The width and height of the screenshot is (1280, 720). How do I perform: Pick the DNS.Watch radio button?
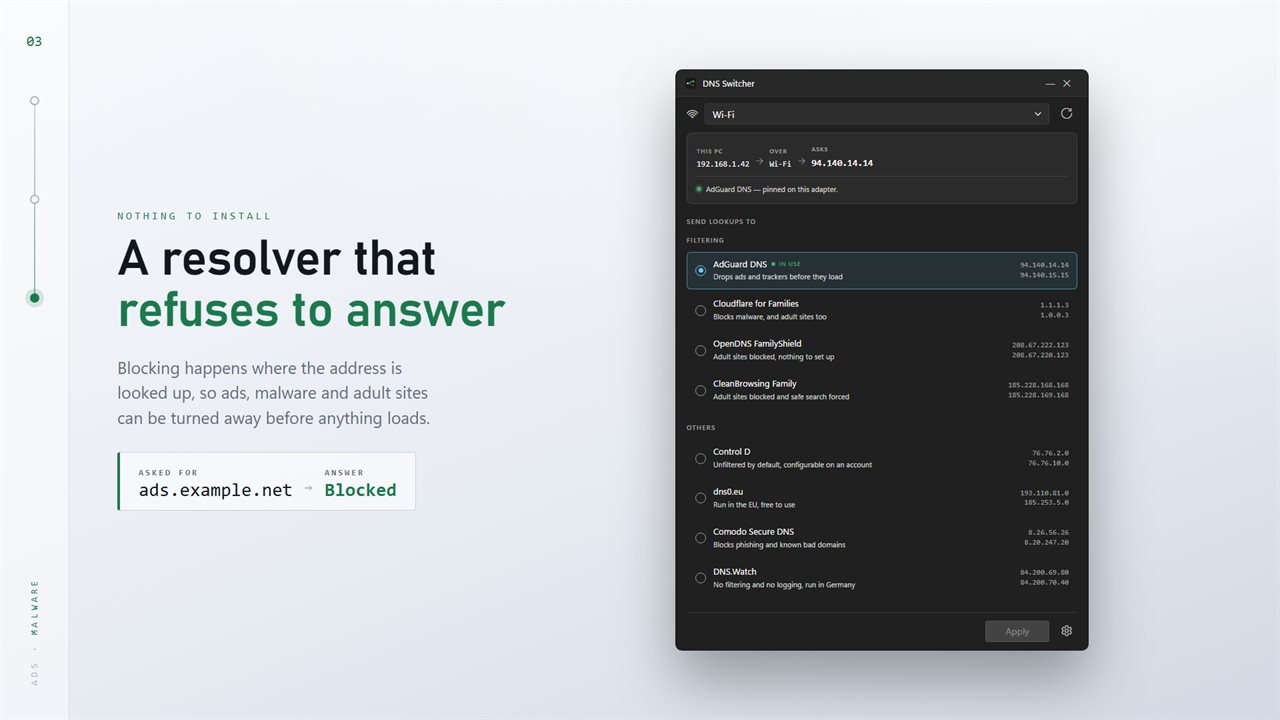point(700,578)
